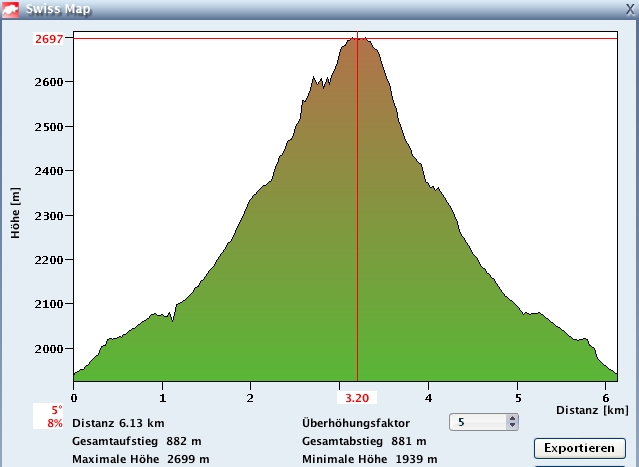The image size is (639, 467).
Task: Click the Maximale Höhe 2699 m statistic
Action: 140,459
